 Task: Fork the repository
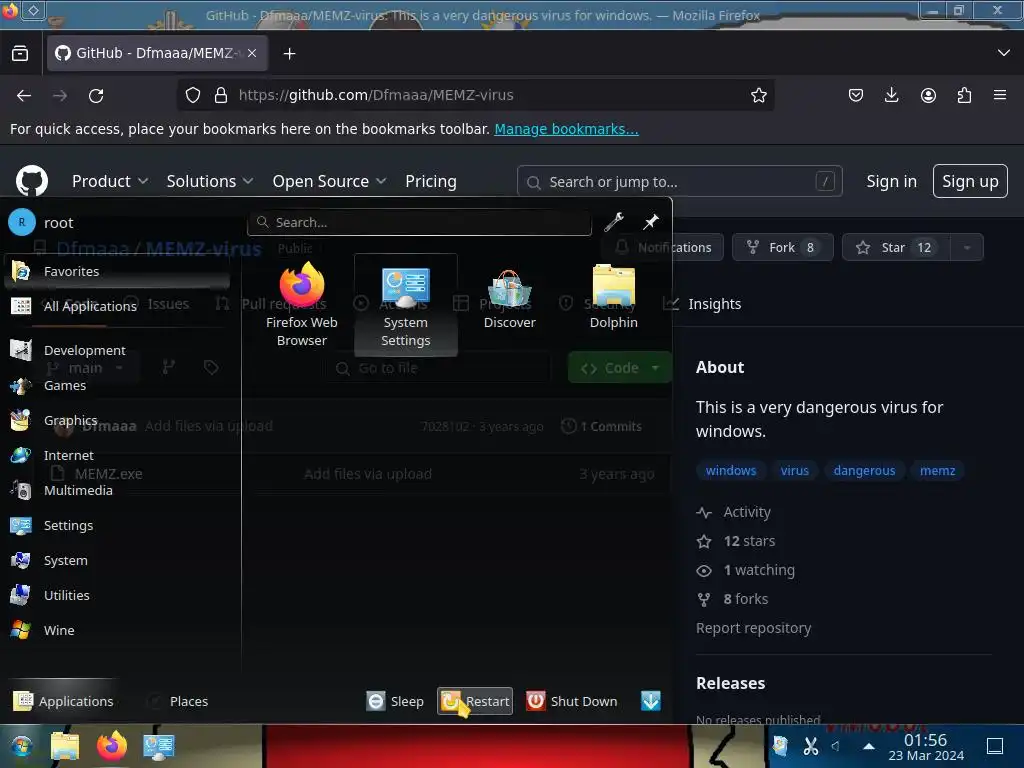pos(782,248)
